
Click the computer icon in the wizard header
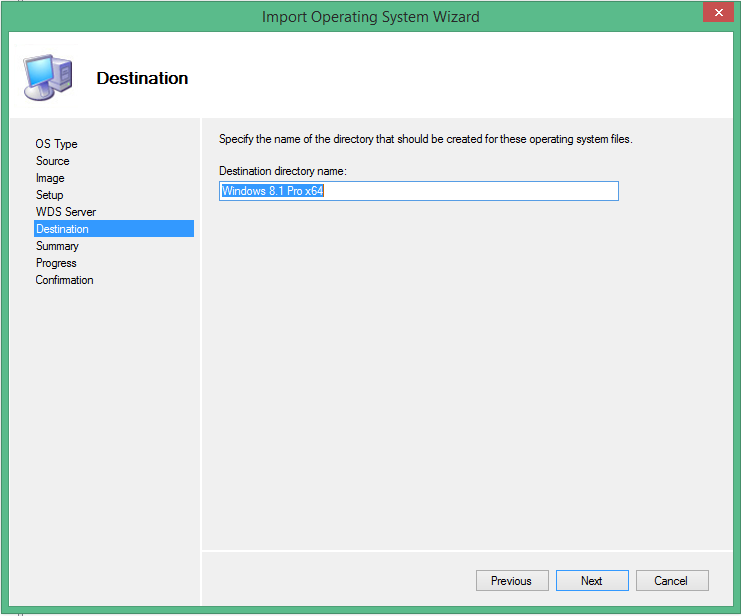(46, 77)
